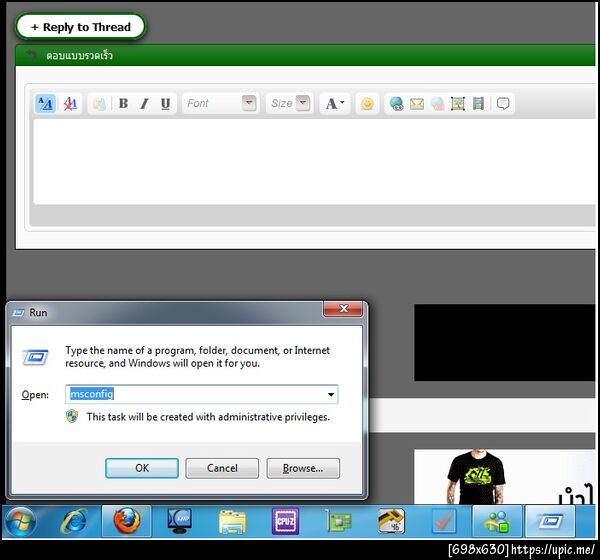Open Windows Live Messenger in the taskbar

pyautogui.click(x=497, y=521)
